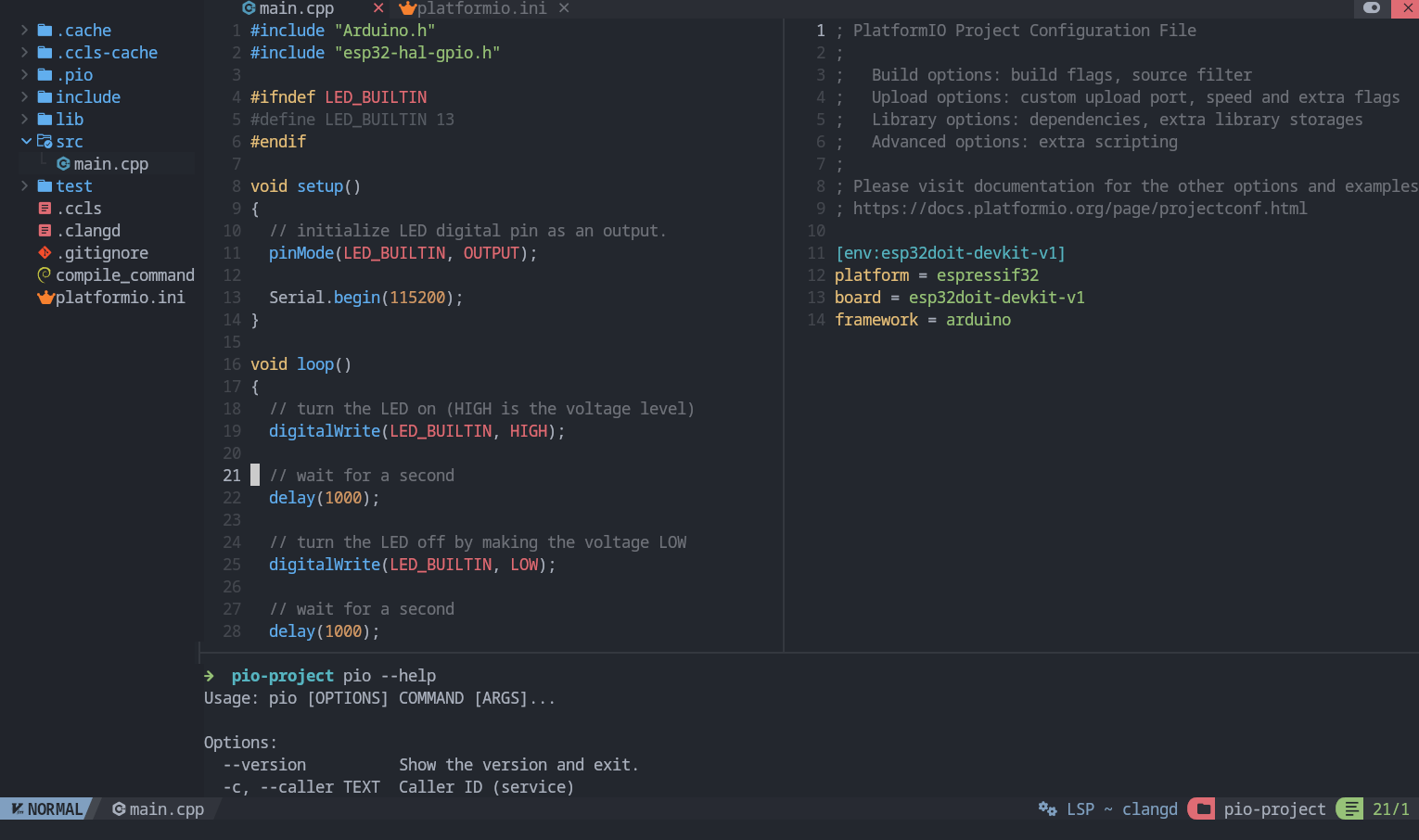This screenshot has width=1419, height=840.
Task: Expand the .cache folder chevron
Action: coord(24,31)
